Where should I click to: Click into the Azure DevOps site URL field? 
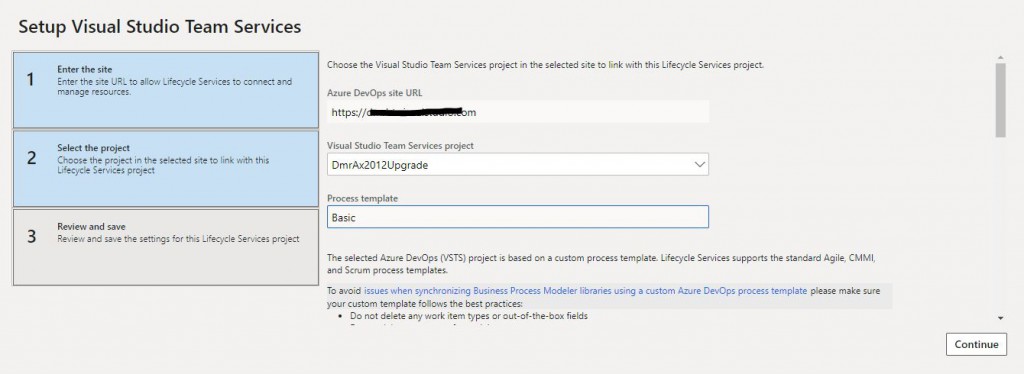(x=517, y=112)
